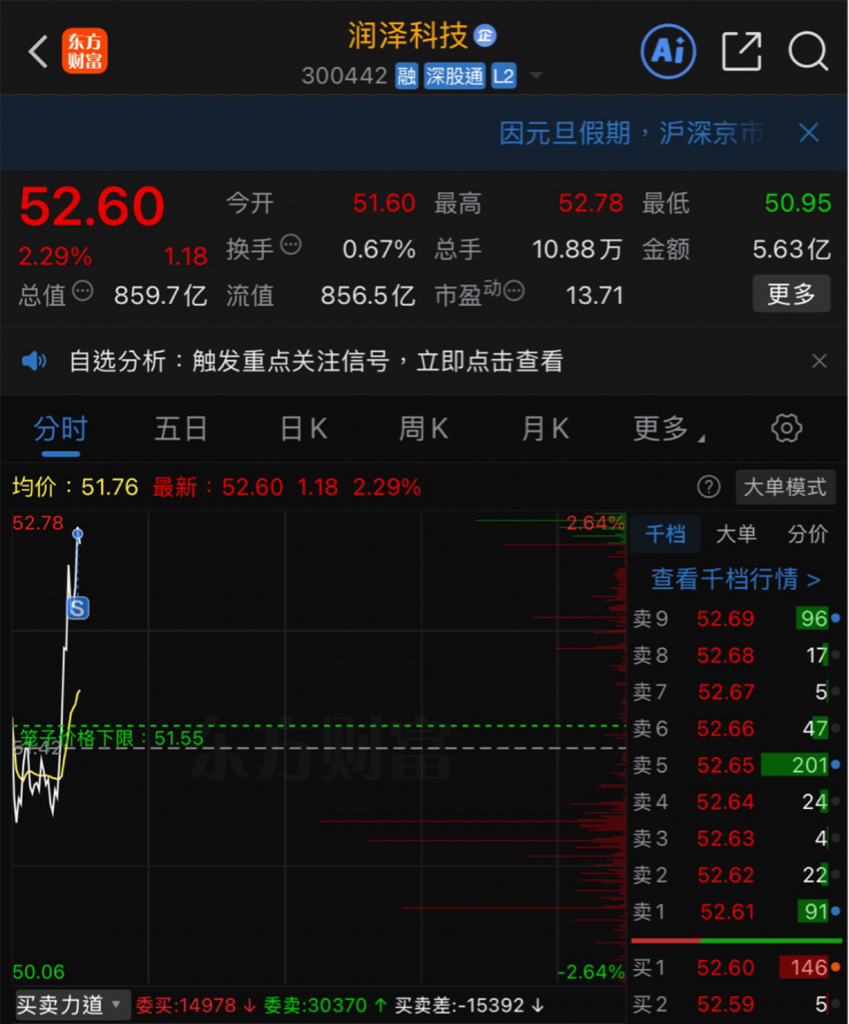
Task: Expand the 更多 chart period menu
Action: point(669,430)
